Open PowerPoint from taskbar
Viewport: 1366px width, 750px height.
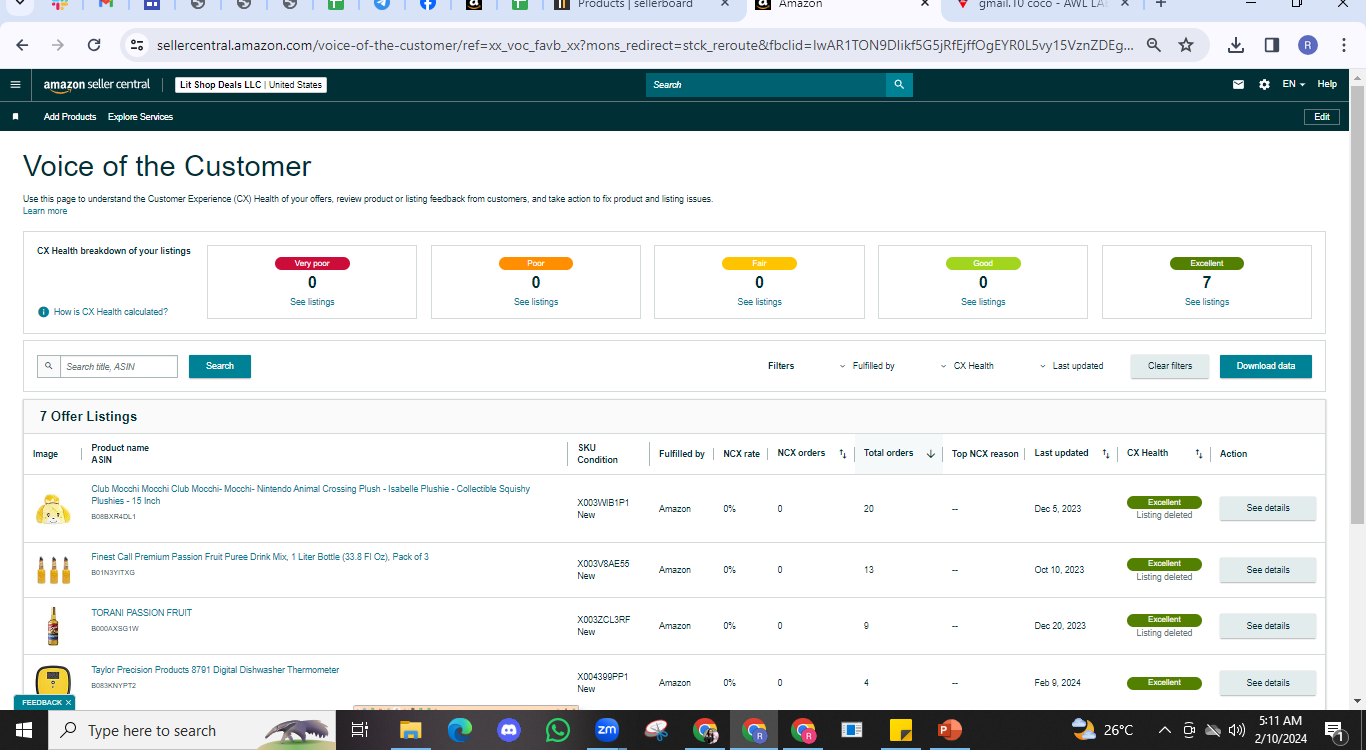949,730
